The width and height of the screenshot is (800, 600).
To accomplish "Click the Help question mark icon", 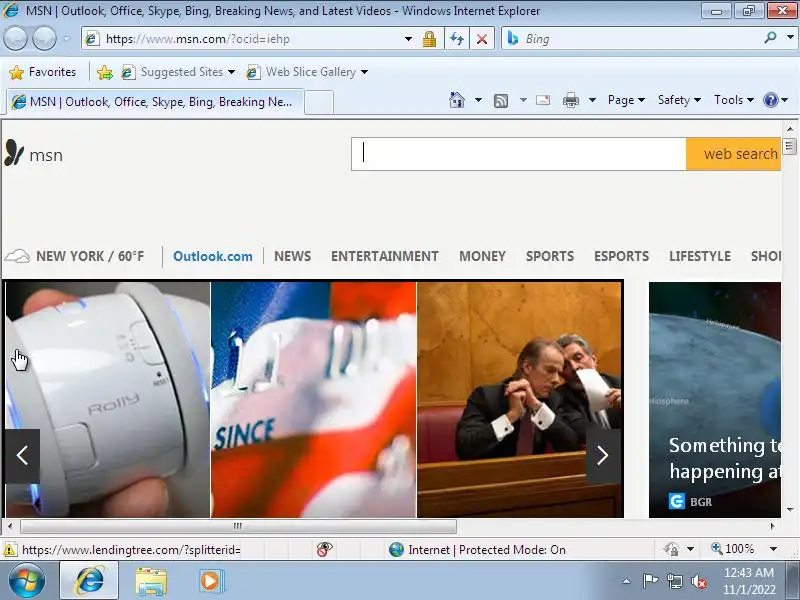I will [x=770, y=100].
